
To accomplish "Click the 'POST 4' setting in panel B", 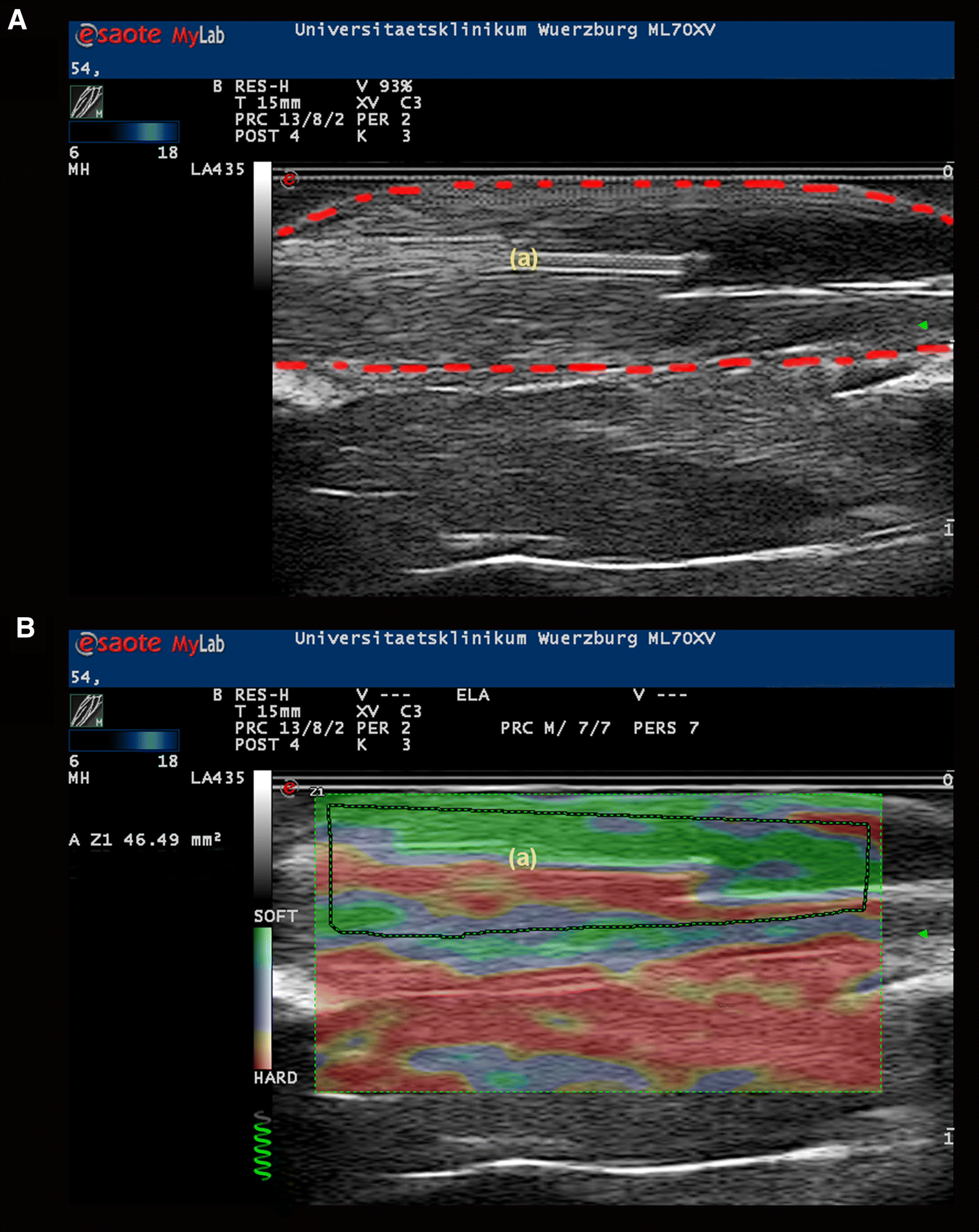I will [267, 745].
